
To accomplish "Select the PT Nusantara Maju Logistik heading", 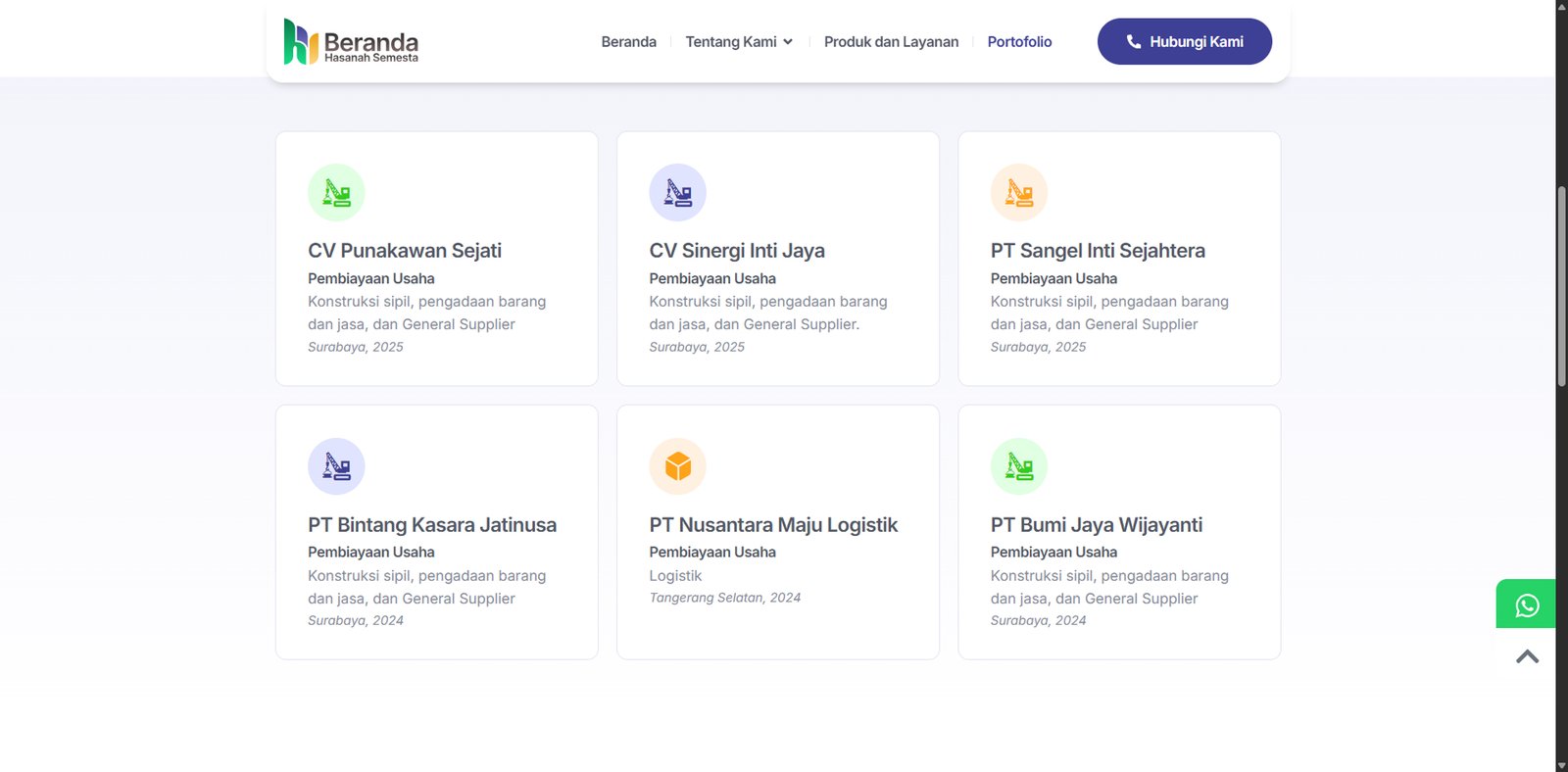I will [773, 525].
